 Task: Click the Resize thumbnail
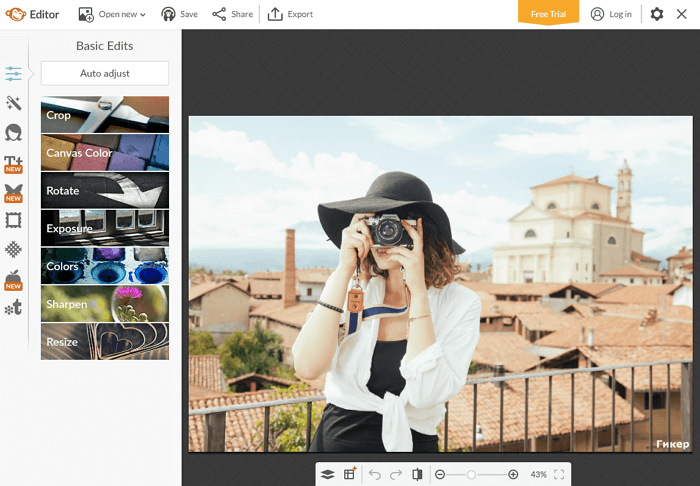105,342
